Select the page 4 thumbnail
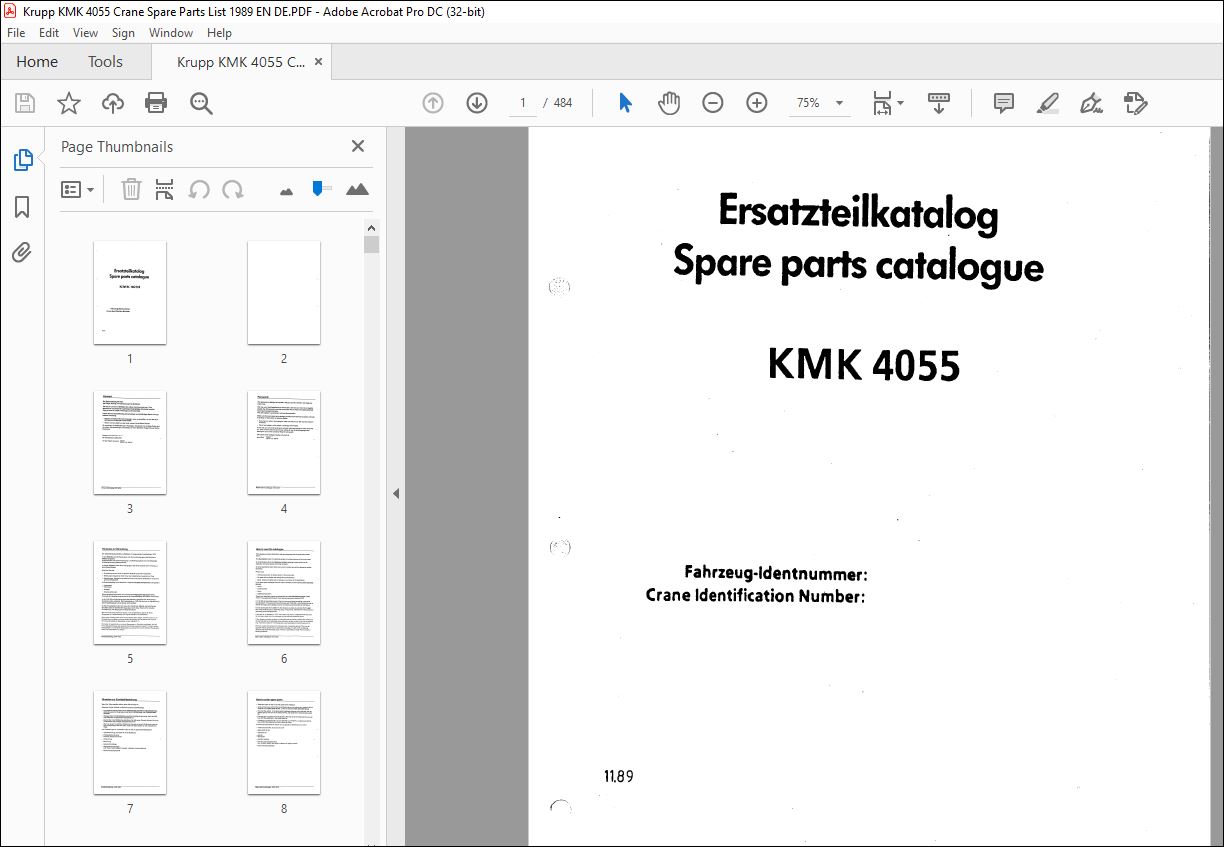This screenshot has width=1224, height=847. pyautogui.click(x=284, y=442)
